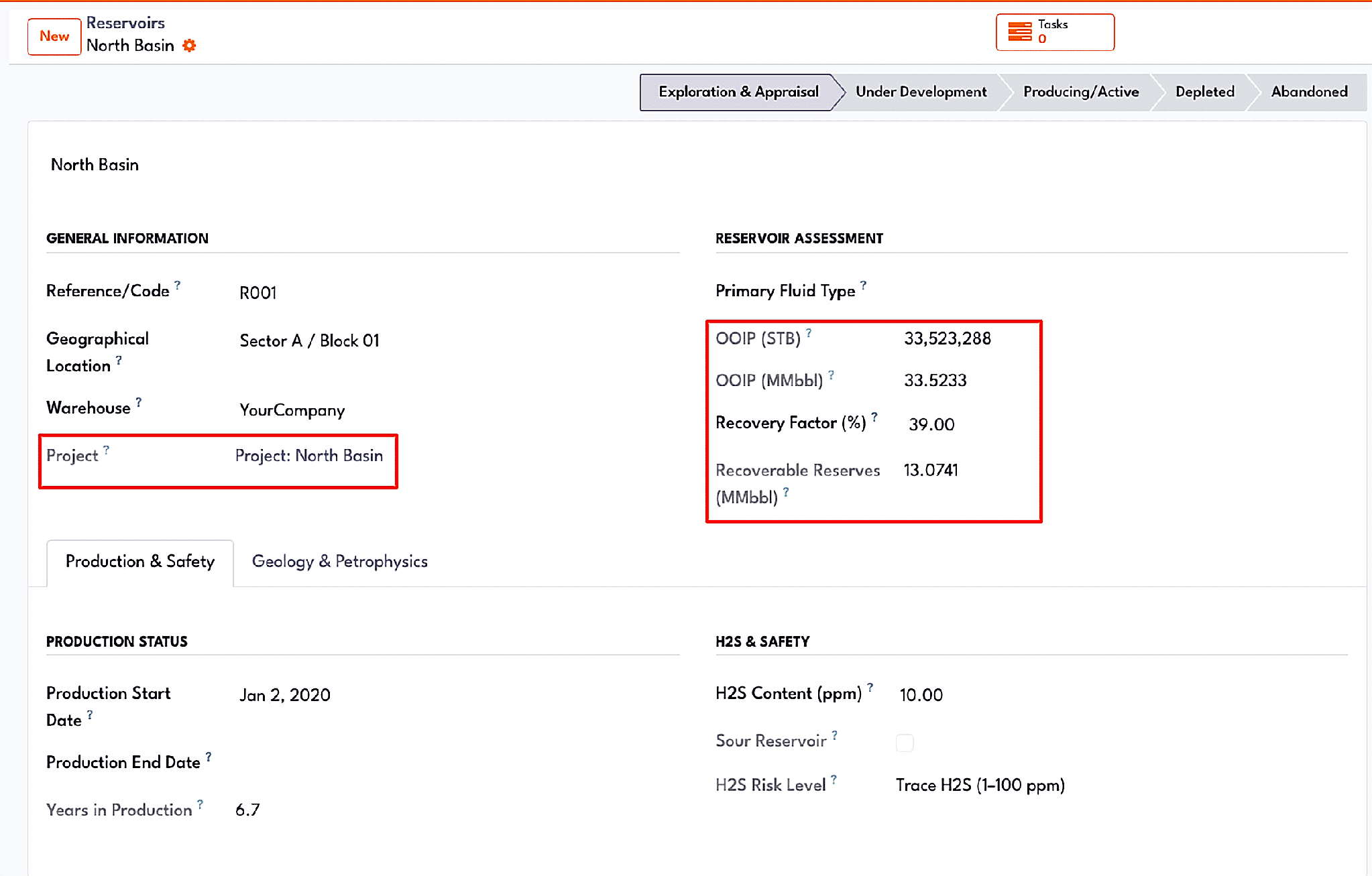Open Project: North Basin link

tap(309, 456)
